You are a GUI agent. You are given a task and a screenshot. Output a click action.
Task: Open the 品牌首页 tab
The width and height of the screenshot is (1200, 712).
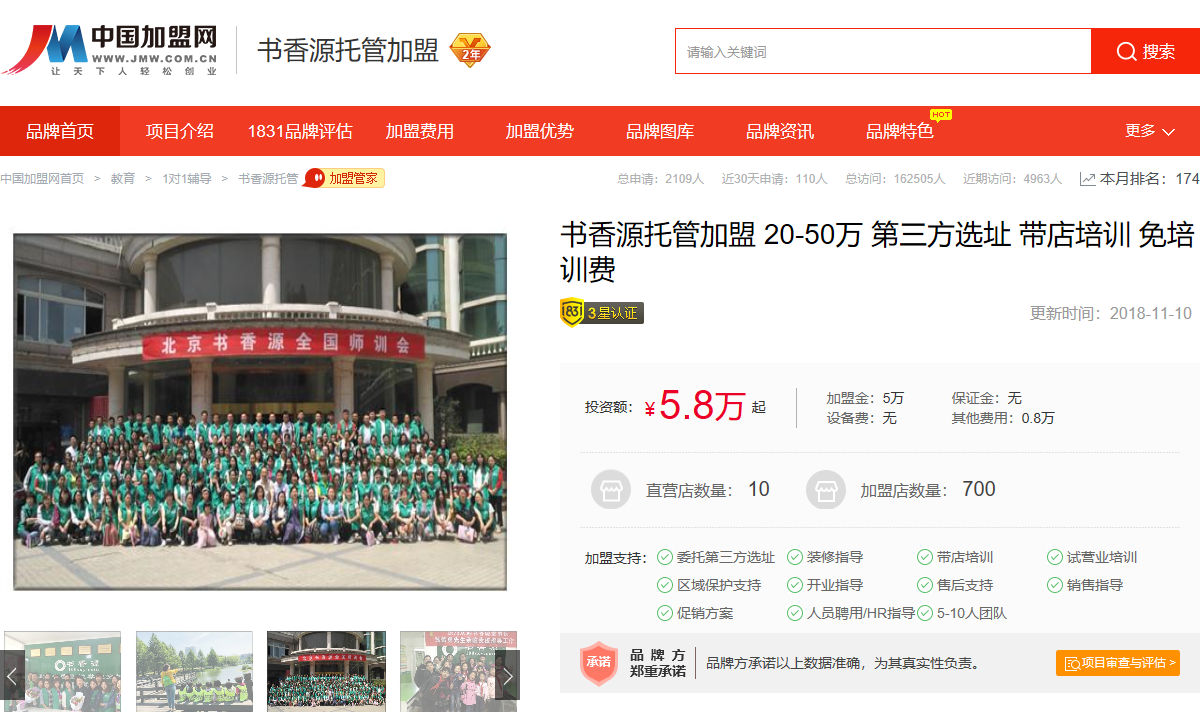pyautogui.click(x=60, y=131)
